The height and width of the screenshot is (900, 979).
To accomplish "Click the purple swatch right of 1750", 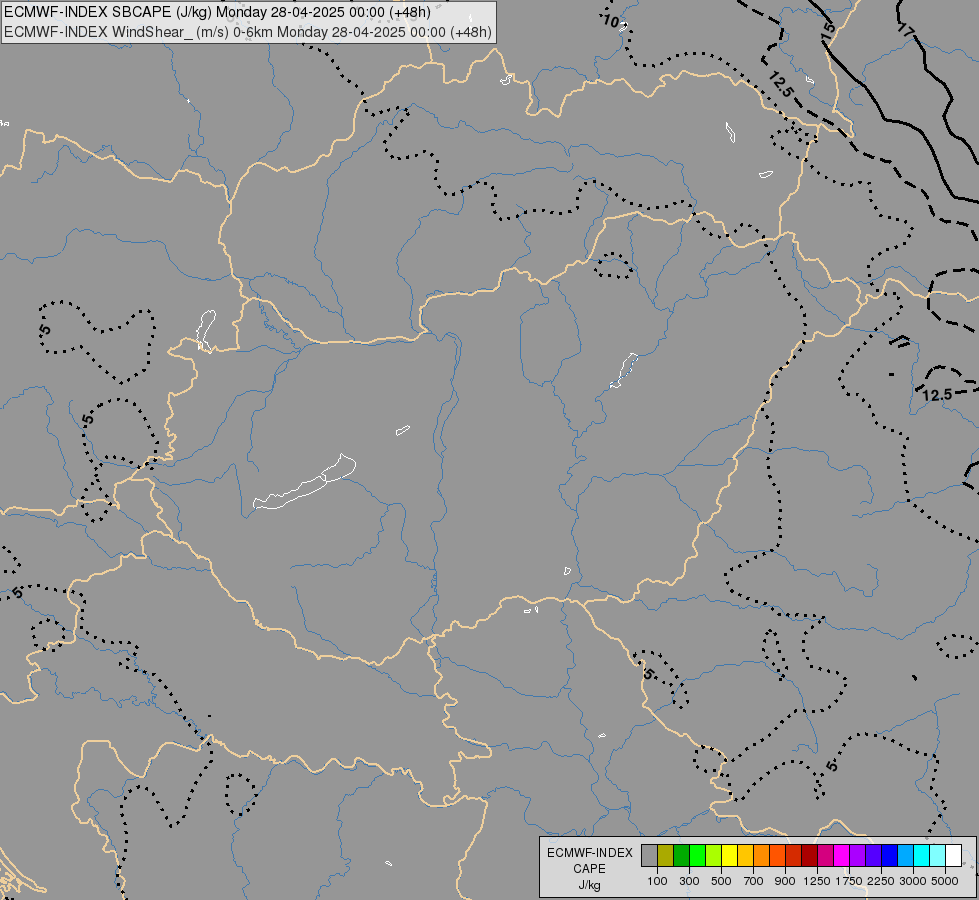I will click(857, 855).
